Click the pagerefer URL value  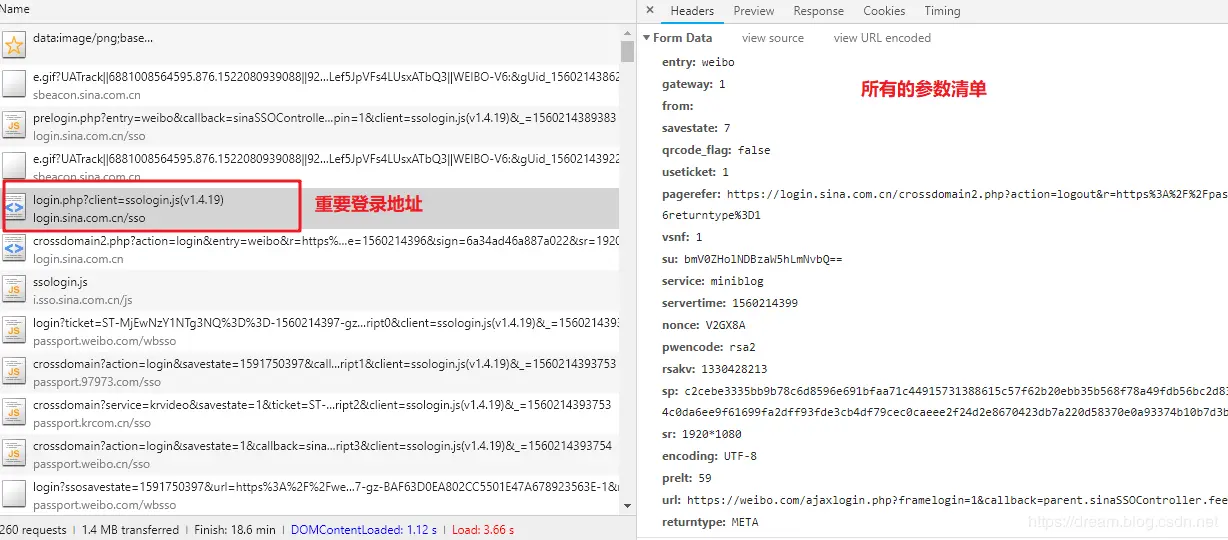tap(977, 194)
